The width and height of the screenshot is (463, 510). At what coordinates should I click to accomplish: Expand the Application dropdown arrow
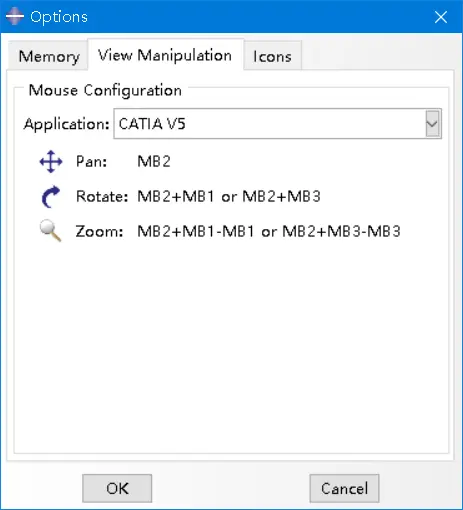pyautogui.click(x=433, y=124)
